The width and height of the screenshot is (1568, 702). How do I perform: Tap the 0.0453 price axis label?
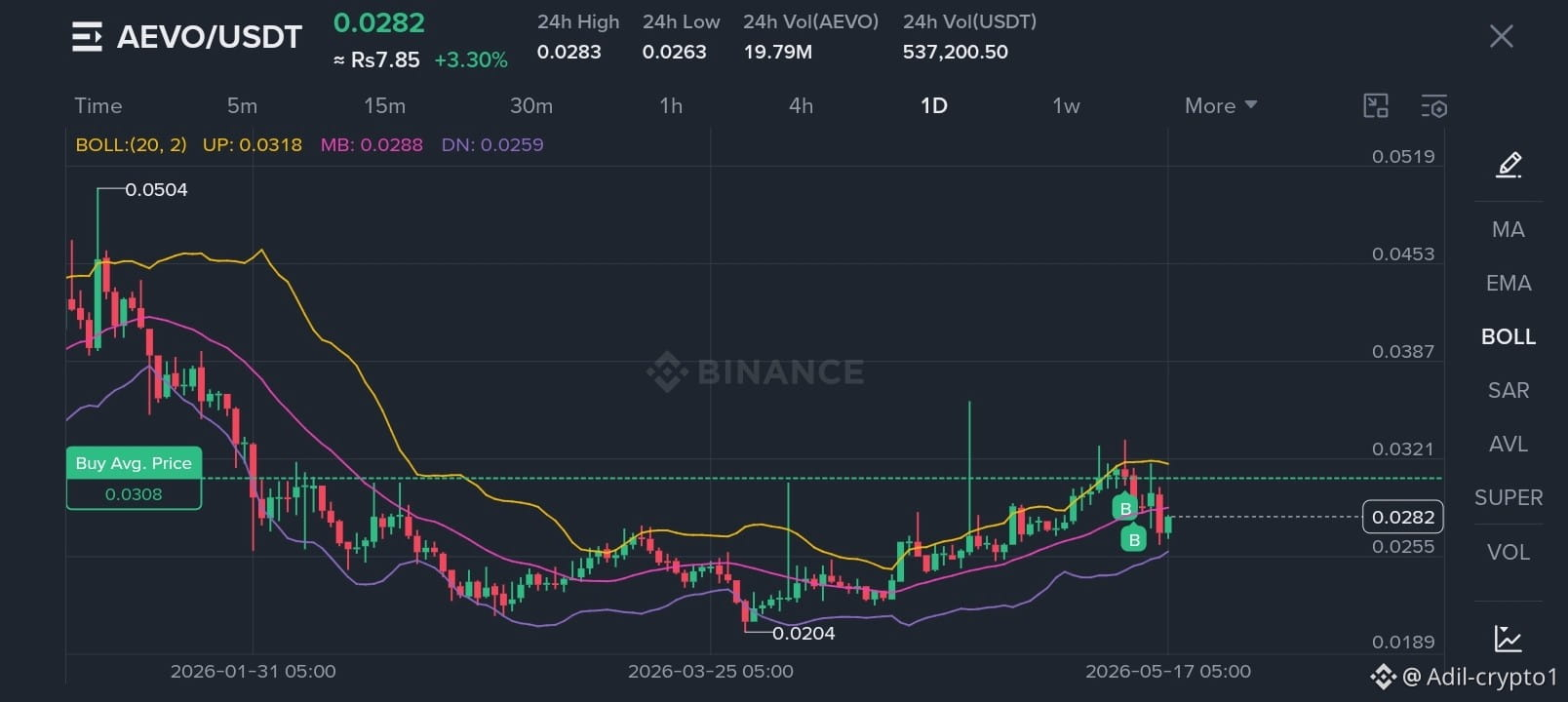click(x=1403, y=253)
